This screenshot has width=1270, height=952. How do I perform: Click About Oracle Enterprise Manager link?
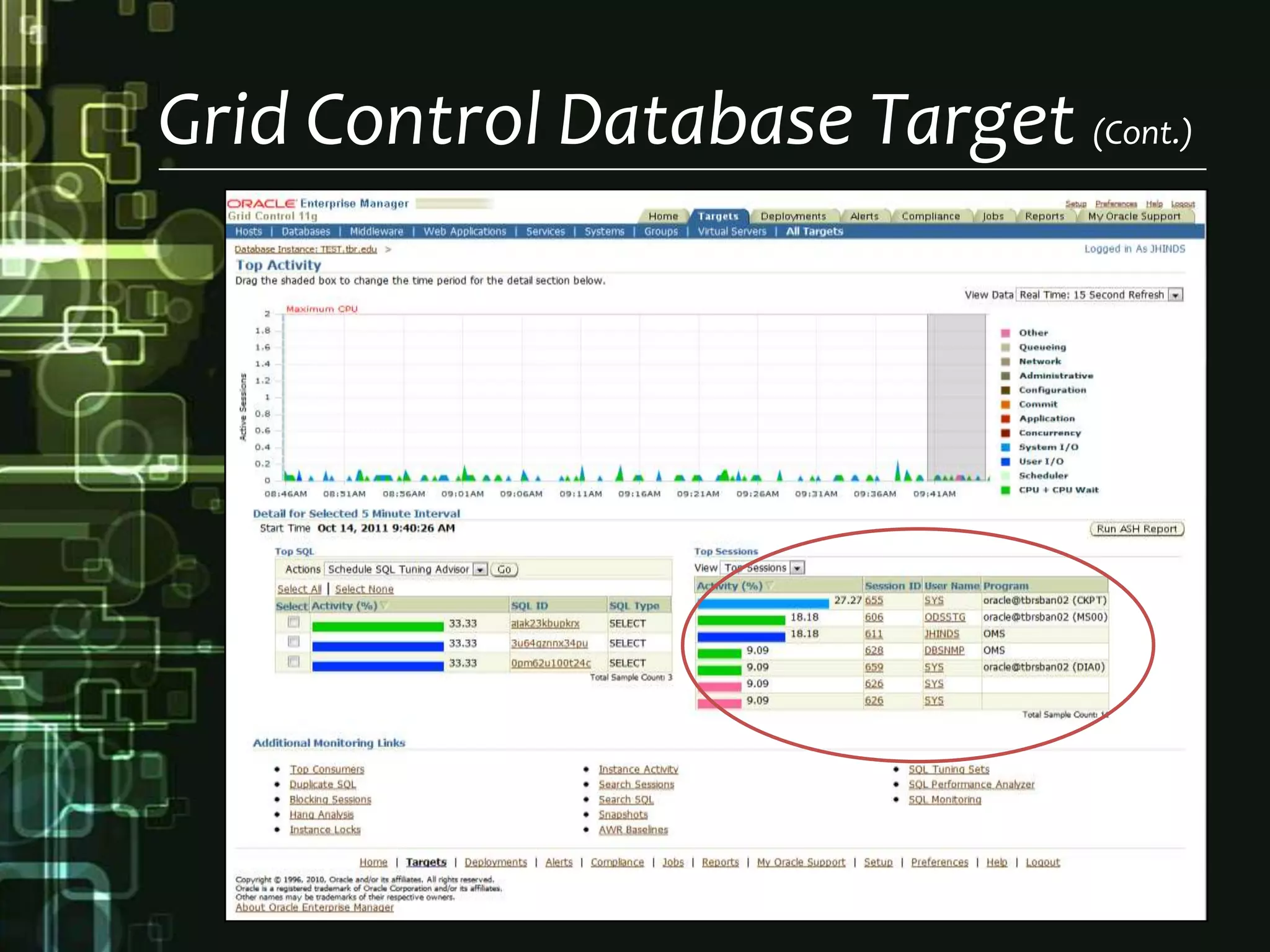point(314,907)
